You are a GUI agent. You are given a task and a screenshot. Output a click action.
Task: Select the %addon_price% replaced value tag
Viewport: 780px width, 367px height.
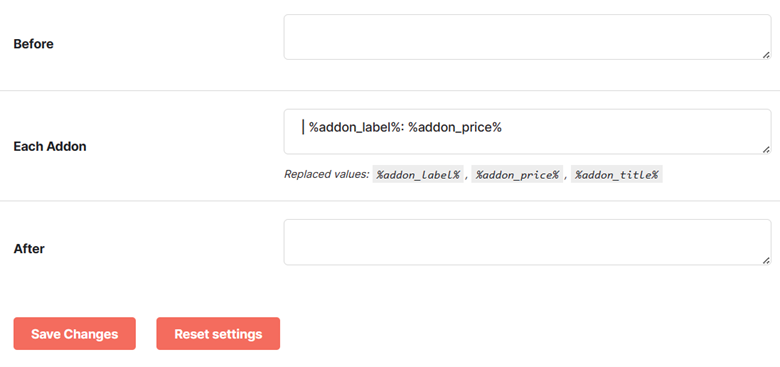pyautogui.click(x=517, y=175)
